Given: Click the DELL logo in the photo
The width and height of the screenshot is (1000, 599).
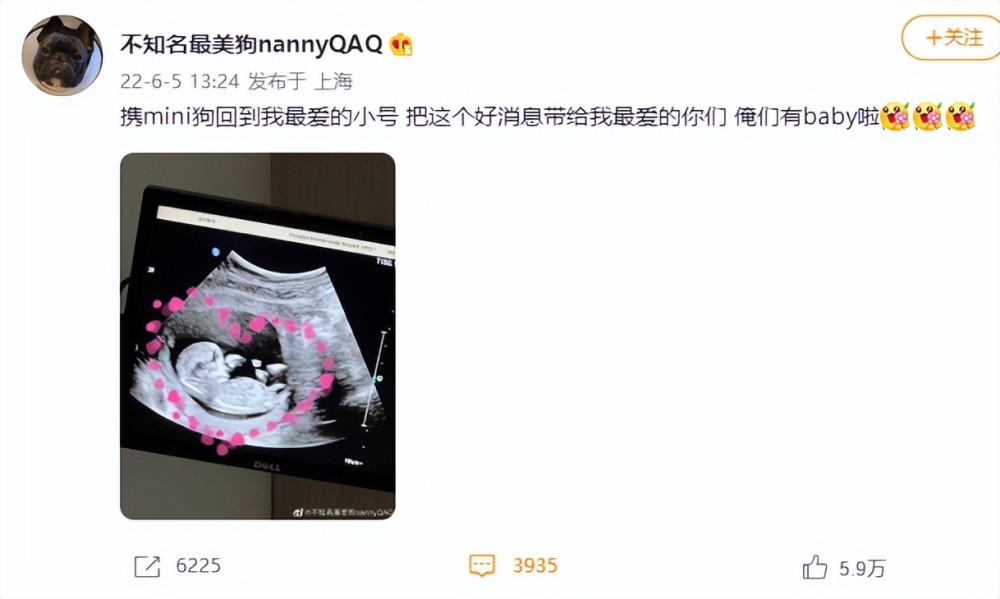Looking at the screenshot, I should pos(267,466).
